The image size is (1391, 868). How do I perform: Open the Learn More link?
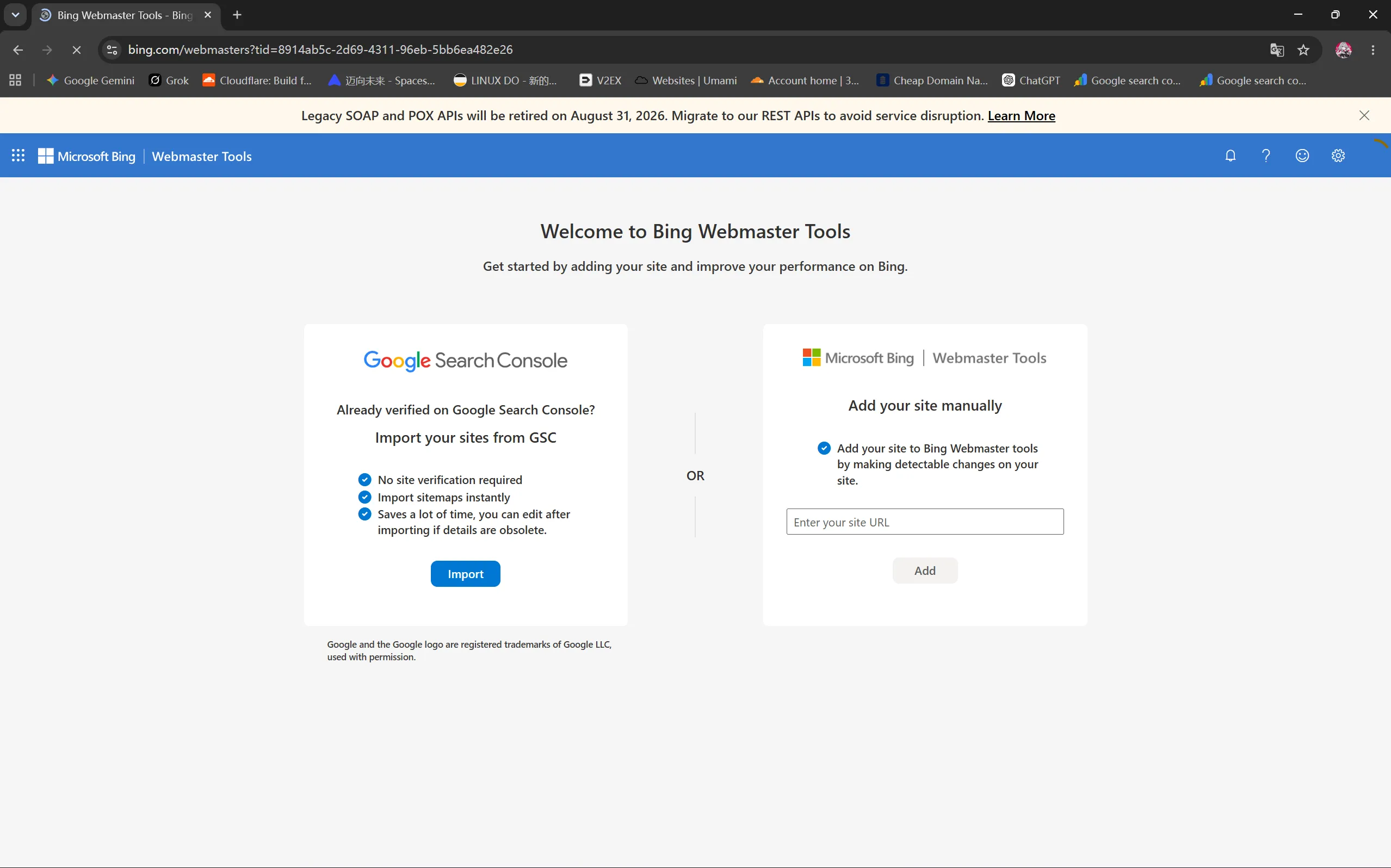click(x=1021, y=115)
